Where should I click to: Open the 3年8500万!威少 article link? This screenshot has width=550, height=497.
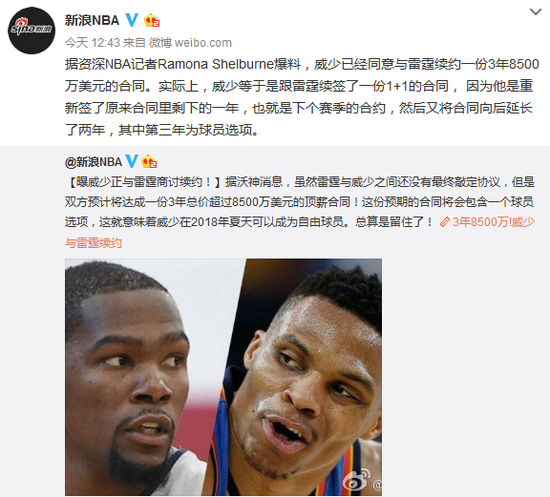coord(493,222)
